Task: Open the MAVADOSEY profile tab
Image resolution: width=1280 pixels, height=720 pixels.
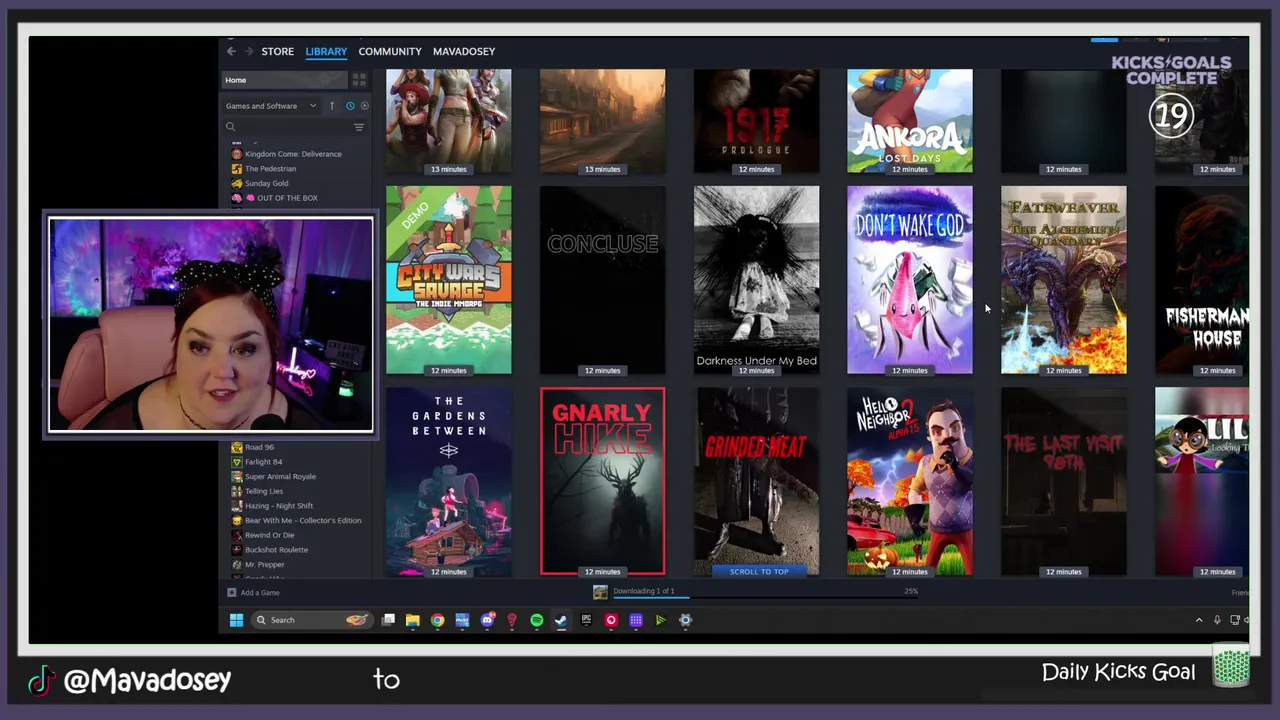Action: point(464,51)
